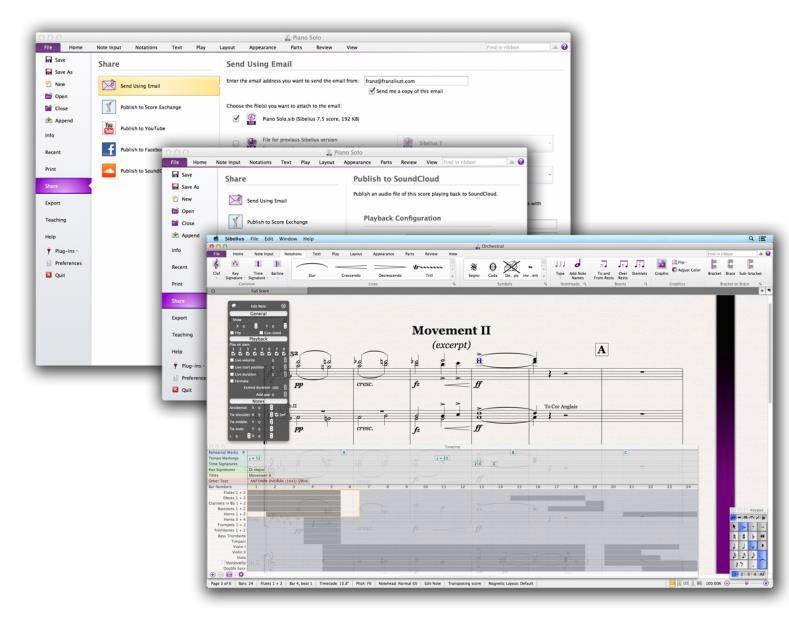Toggle the Piano Solo.sib attachment checkbox
The width and height of the screenshot is (789, 617).
pos(236,118)
